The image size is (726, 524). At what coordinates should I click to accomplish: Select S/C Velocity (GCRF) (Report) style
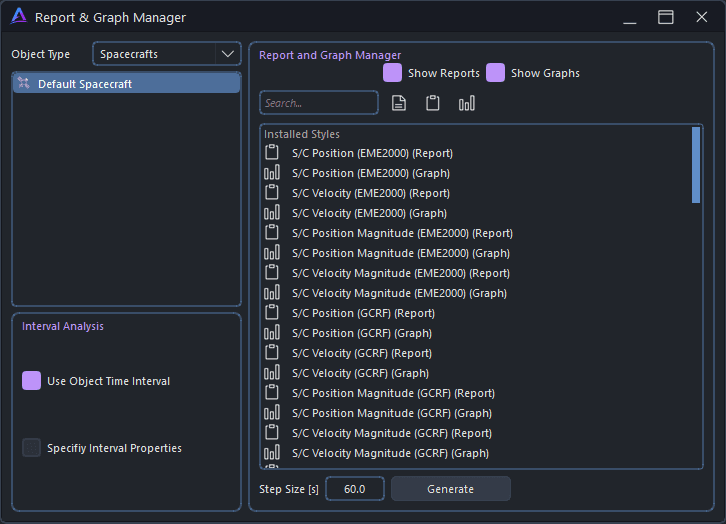(x=477, y=353)
